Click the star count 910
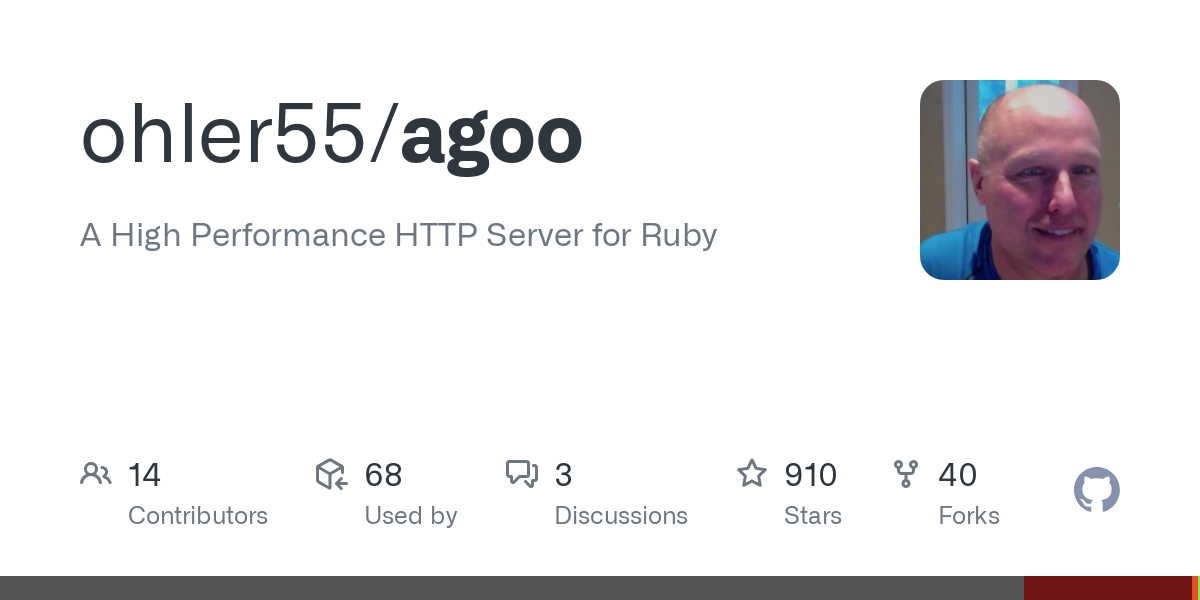 811,475
